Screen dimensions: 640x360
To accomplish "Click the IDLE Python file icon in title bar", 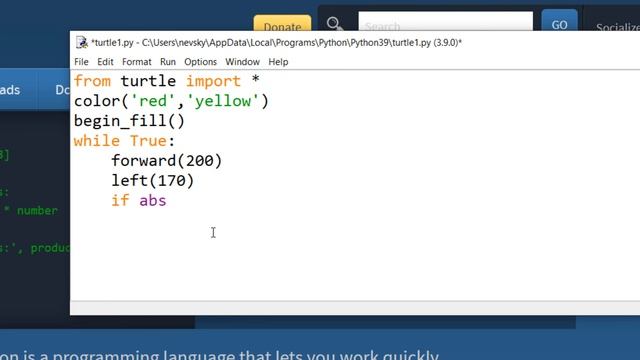I will click(x=82, y=42).
